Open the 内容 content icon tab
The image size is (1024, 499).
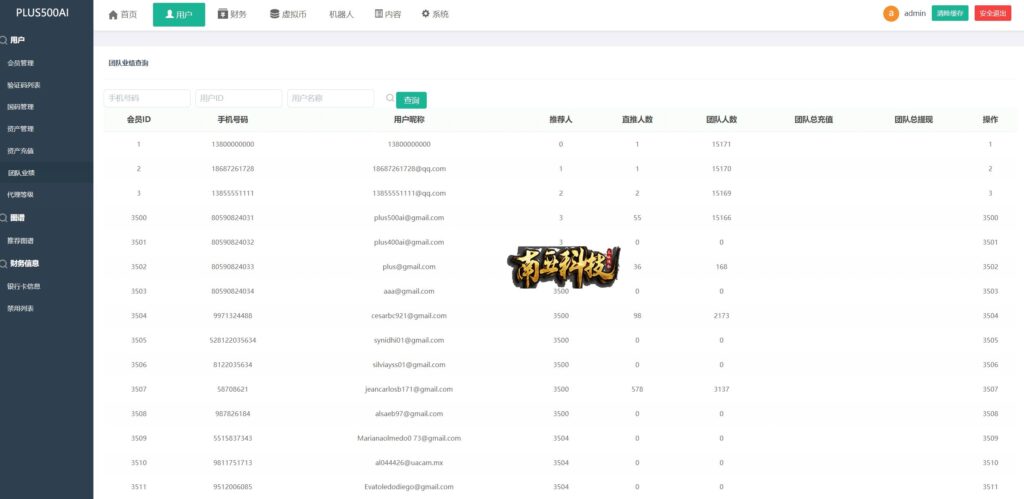pos(388,14)
